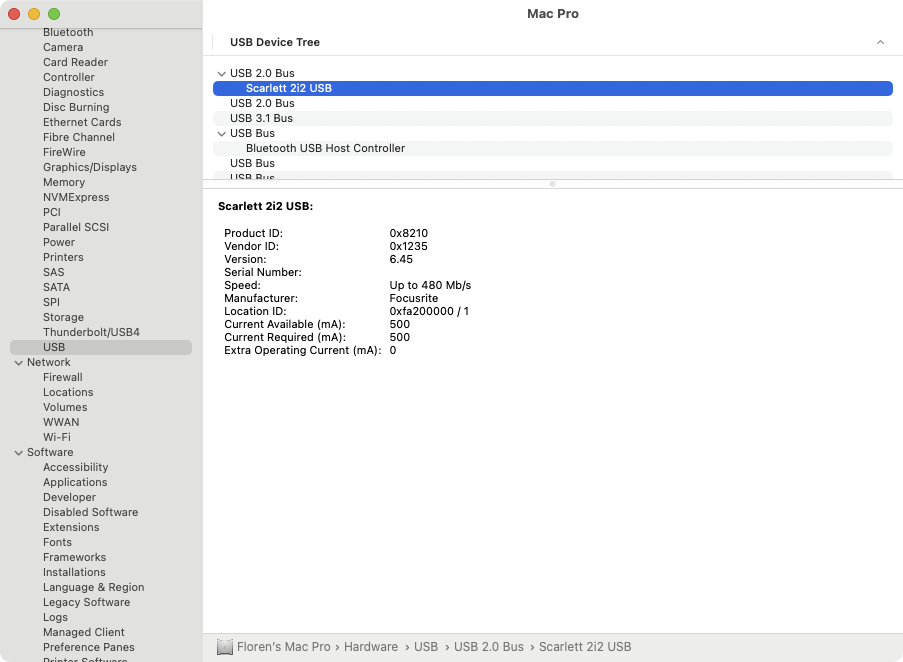Click USB 2.0 Bus in path bar
Screen dimensions: 903x662
click(x=489, y=646)
